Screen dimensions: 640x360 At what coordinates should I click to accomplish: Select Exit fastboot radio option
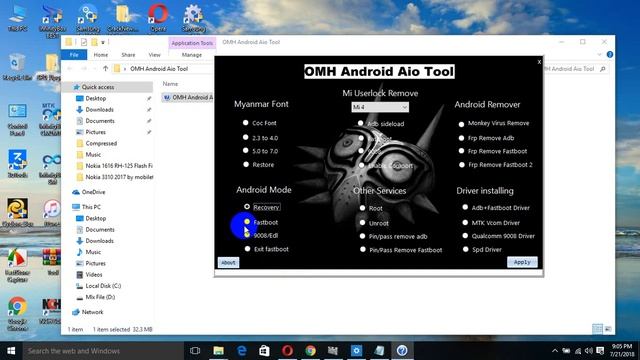pyautogui.click(x=247, y=249)
